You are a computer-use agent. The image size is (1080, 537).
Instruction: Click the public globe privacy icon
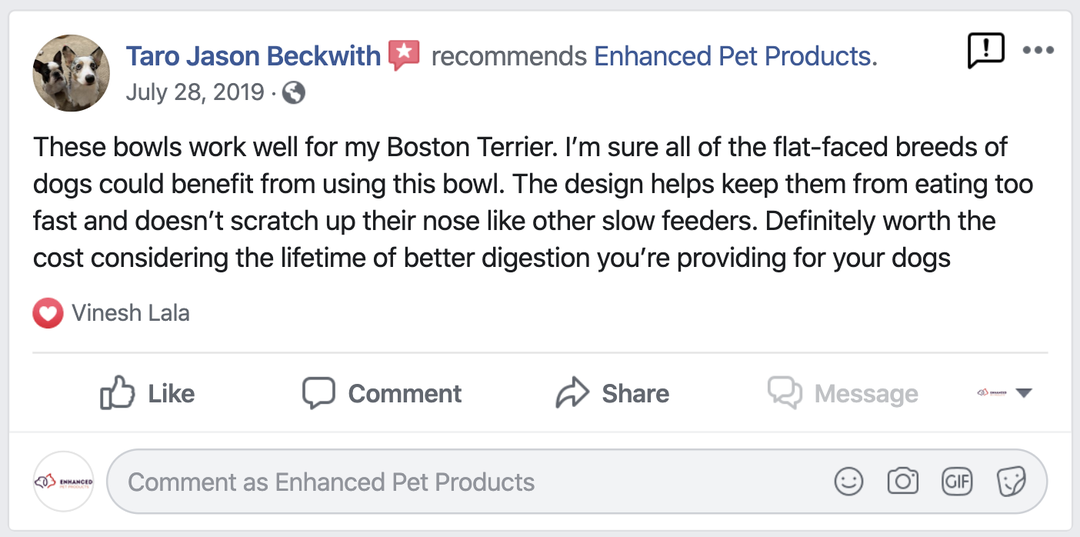[293, 94]
